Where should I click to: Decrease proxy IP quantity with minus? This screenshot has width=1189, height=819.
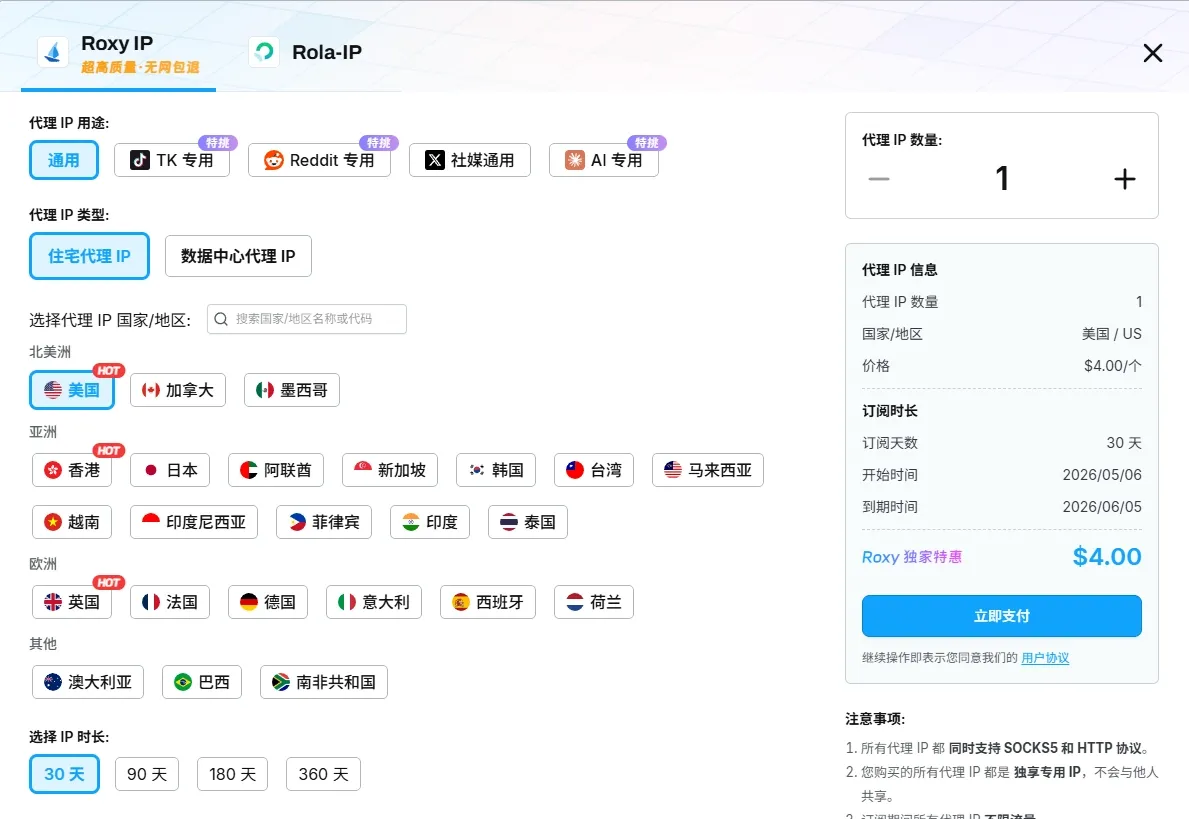pyautogui.click(x=879, y=179)
